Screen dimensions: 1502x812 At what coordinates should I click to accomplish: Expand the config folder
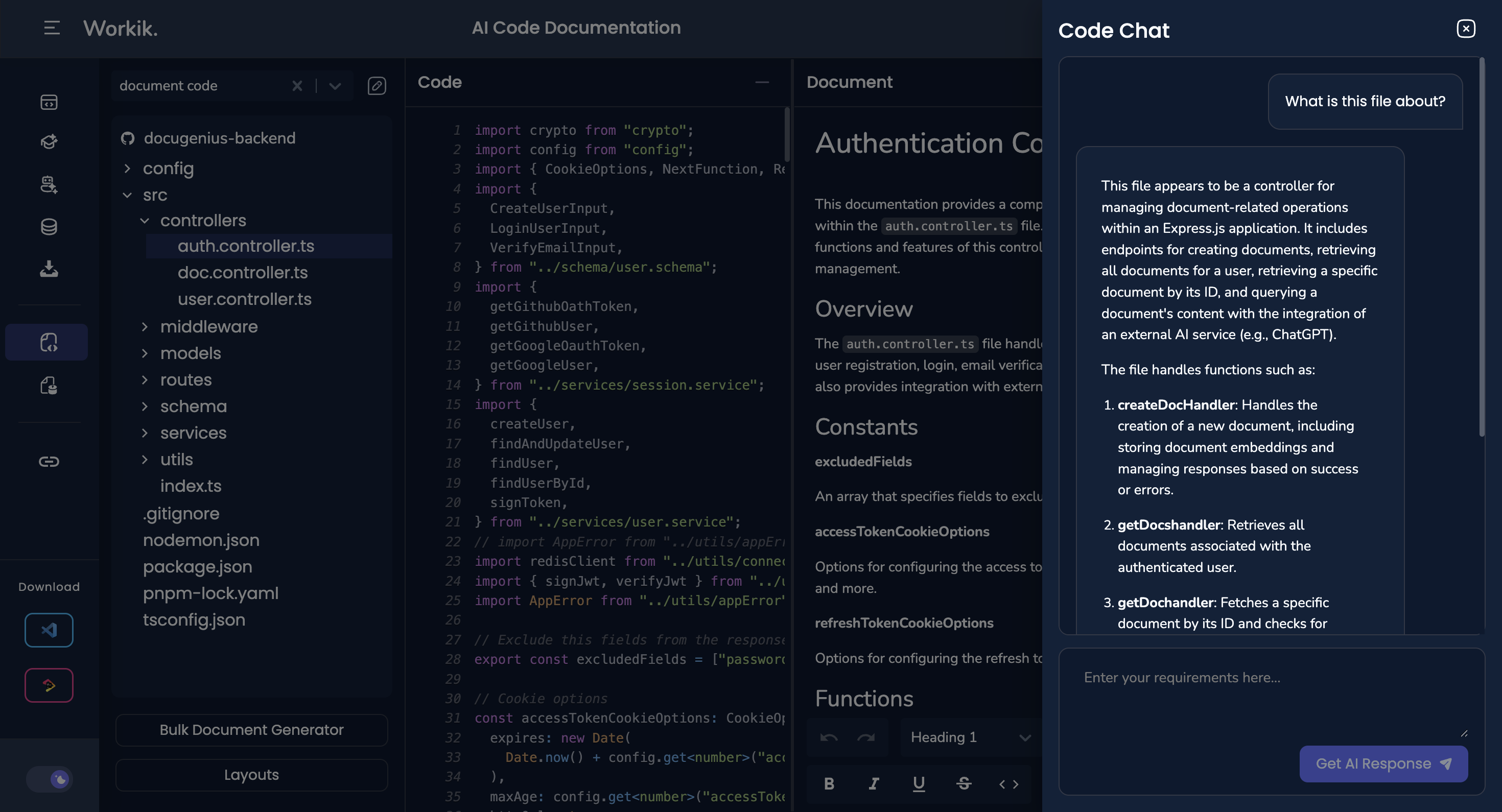pos(127,169)
